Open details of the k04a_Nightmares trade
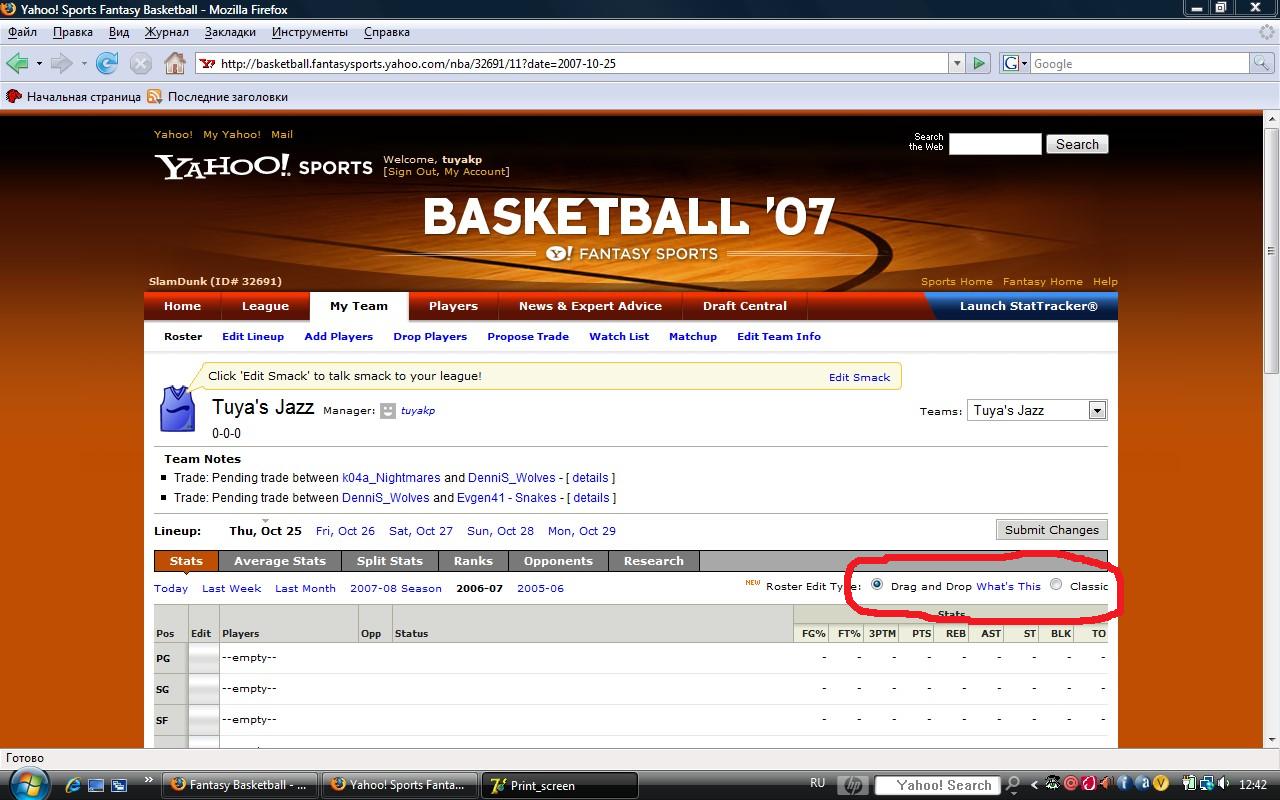1280x800 pixels. [591, 478]
